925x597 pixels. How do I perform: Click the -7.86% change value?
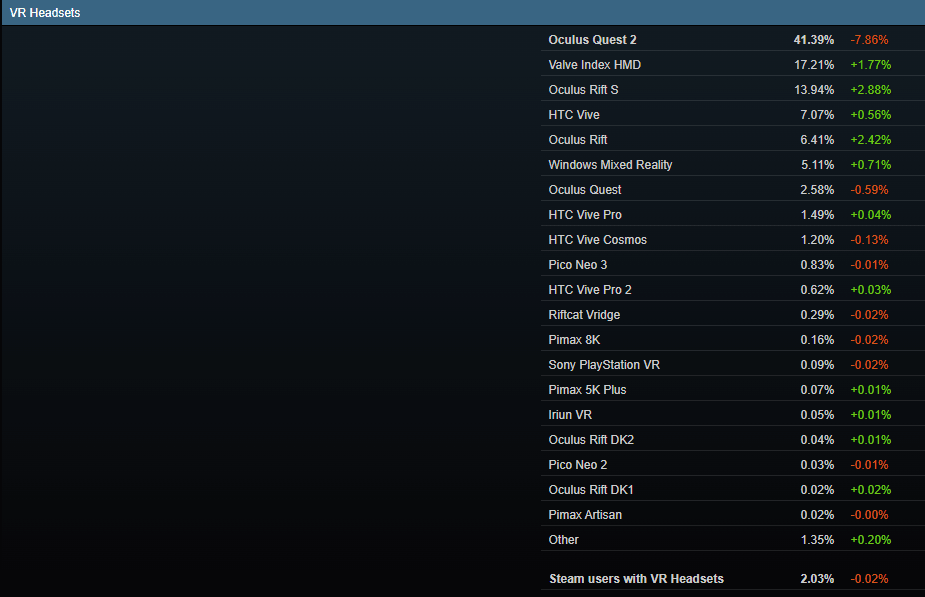click(870, 40)
